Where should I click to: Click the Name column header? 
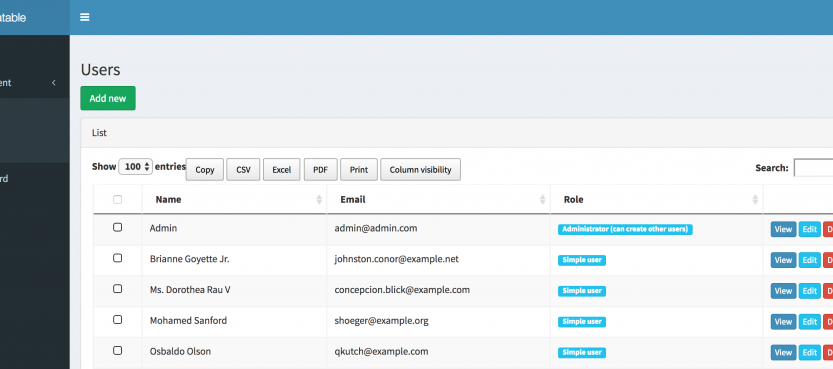(x=234, y=200)
